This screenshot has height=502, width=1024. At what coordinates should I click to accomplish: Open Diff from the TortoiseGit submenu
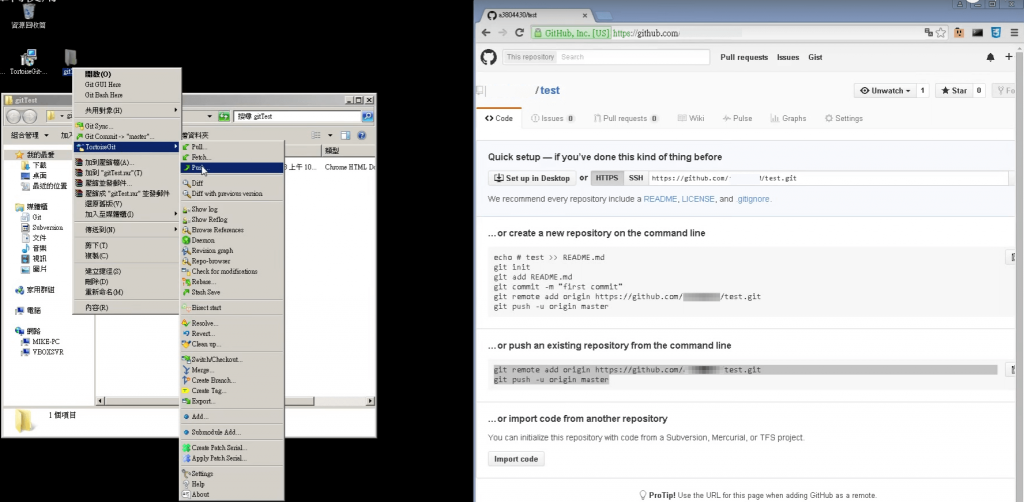coord(232,183)
